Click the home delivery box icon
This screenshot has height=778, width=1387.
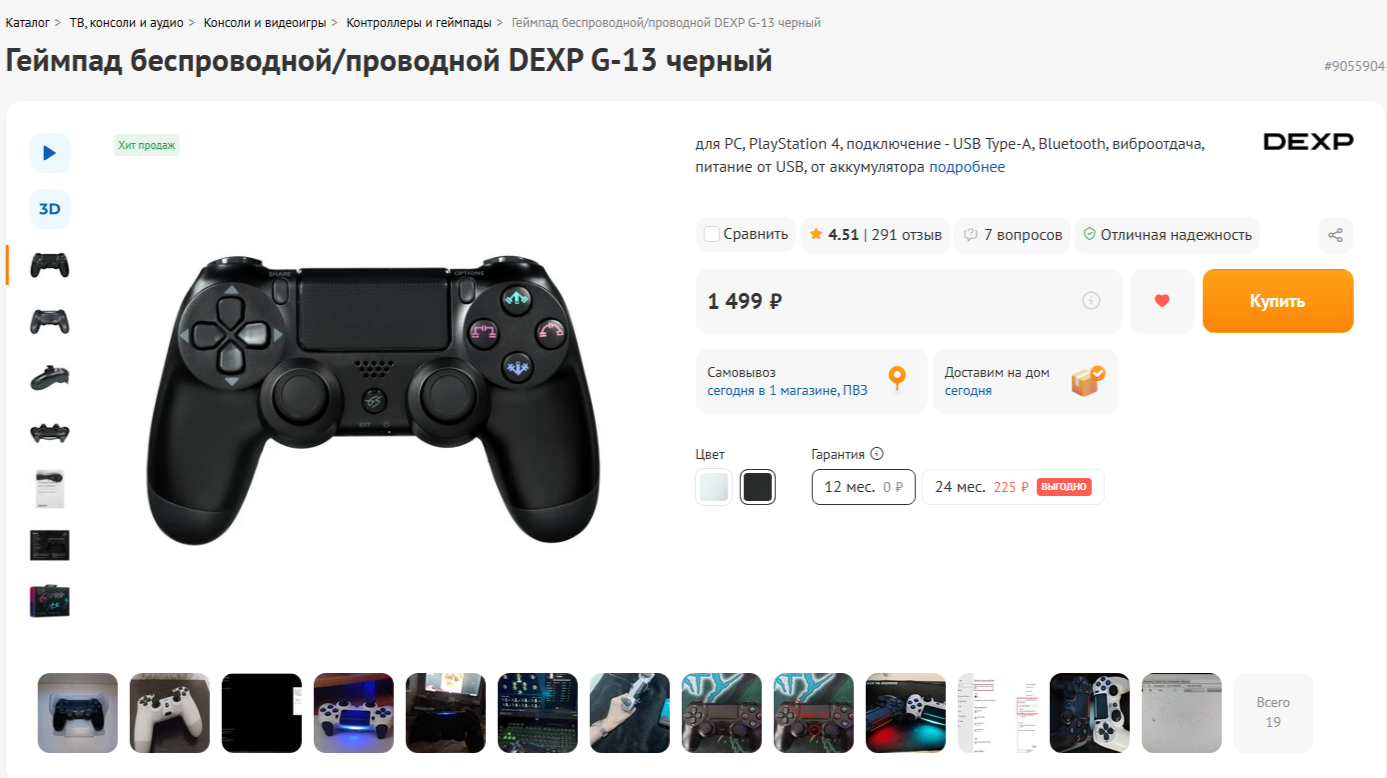click(x=1088, y=380)
